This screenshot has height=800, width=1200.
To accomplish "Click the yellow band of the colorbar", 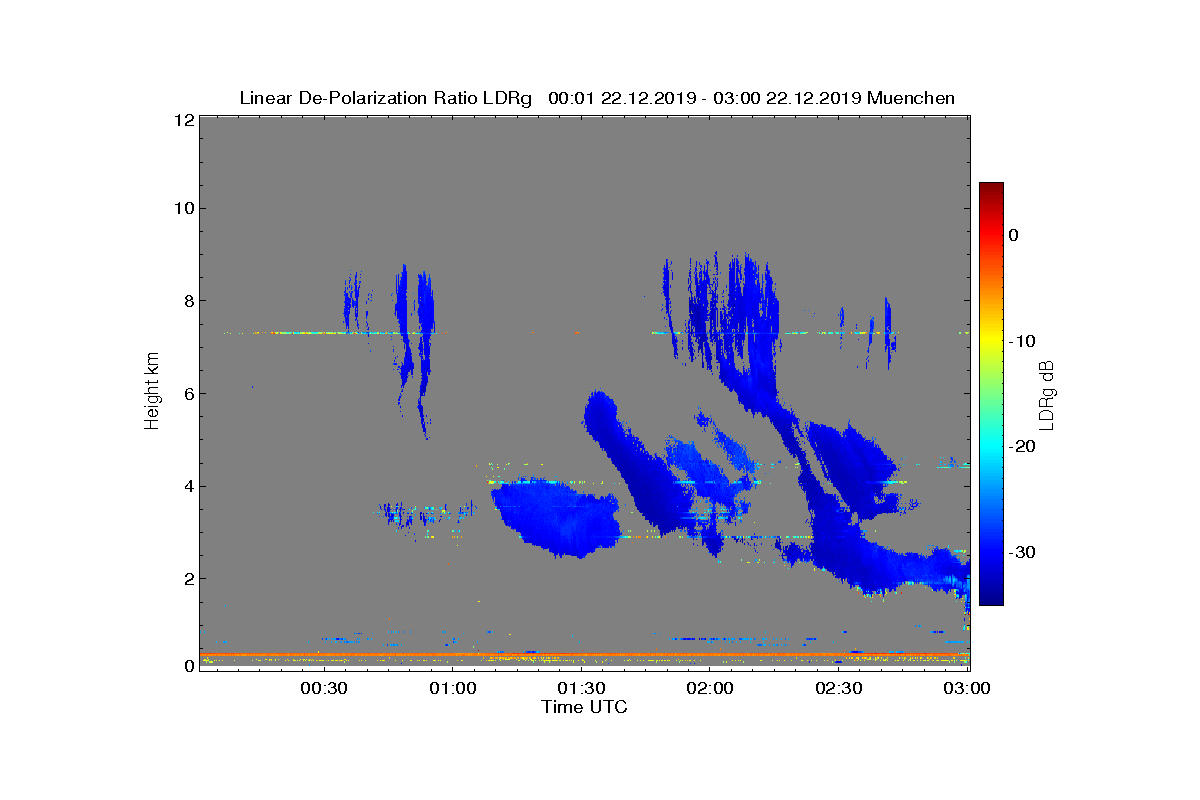I will (991, 340).
